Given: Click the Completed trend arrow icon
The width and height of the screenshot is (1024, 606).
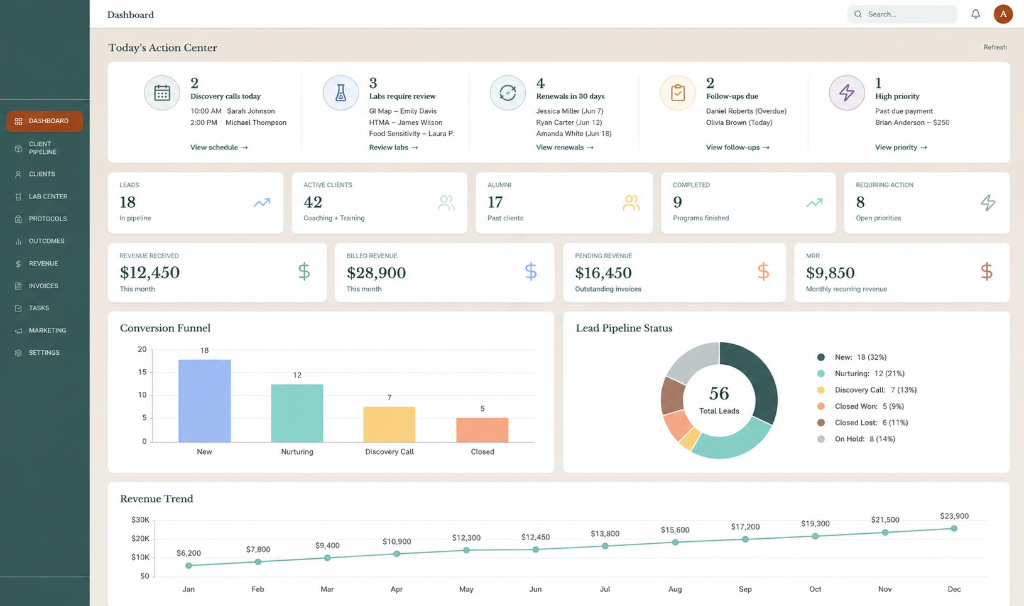Looking at the screenshot, I should tap(814, 202).
